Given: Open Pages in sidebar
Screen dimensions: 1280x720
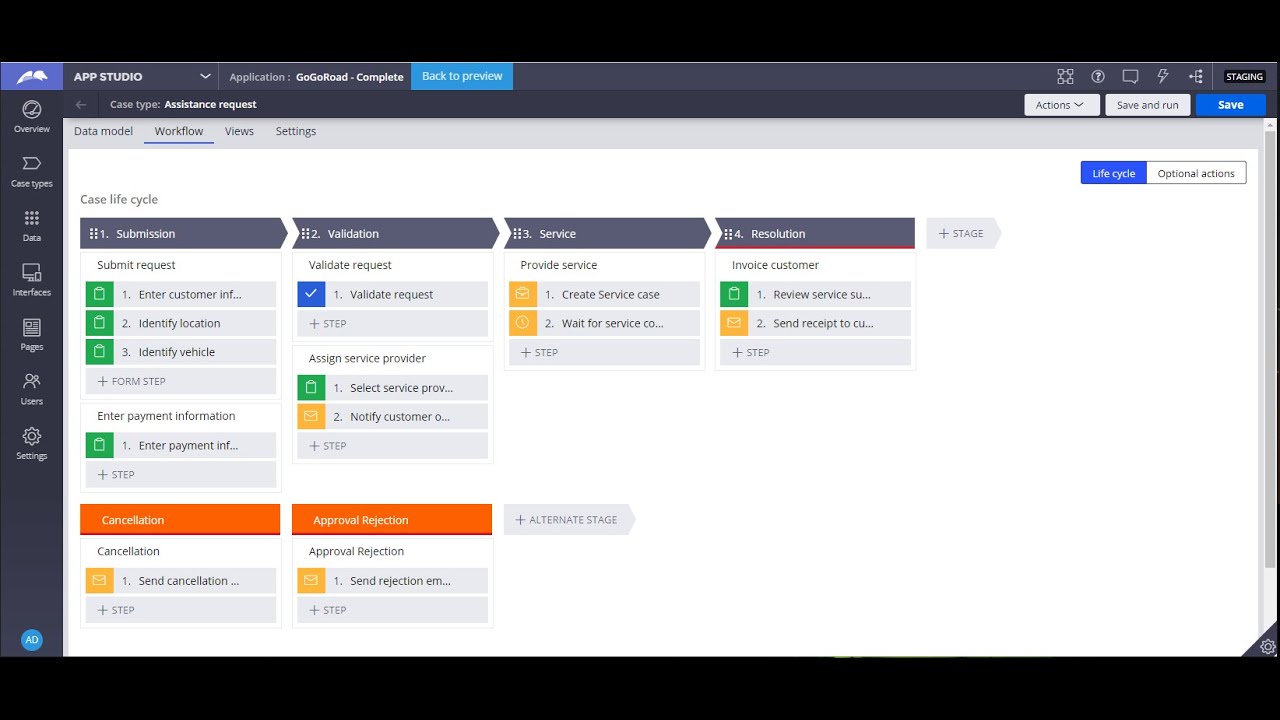Looking at the screenshot, I should [x=31, y=334].
